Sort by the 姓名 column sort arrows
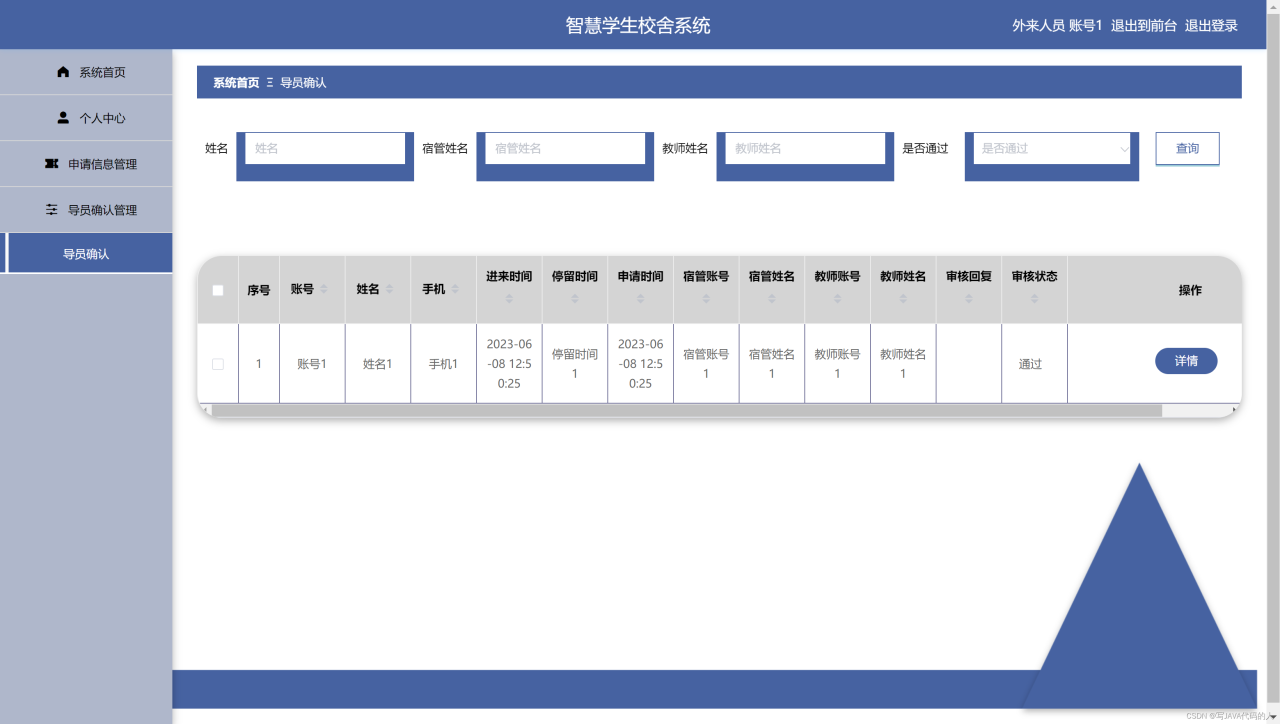Image resolution: width=1280 pixels, height=724 pixels. pos(390,289)
